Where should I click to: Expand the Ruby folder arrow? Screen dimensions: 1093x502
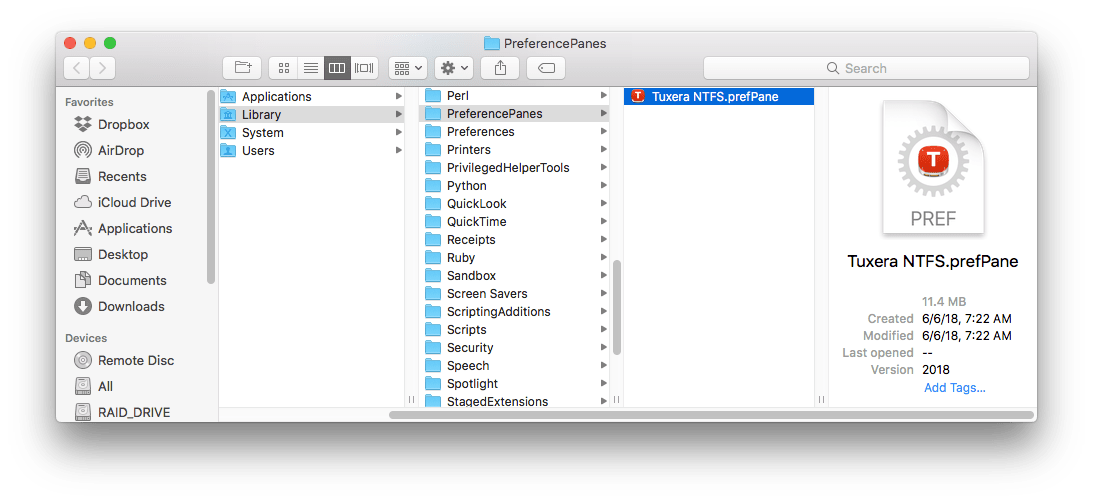[x=604, y=258]
